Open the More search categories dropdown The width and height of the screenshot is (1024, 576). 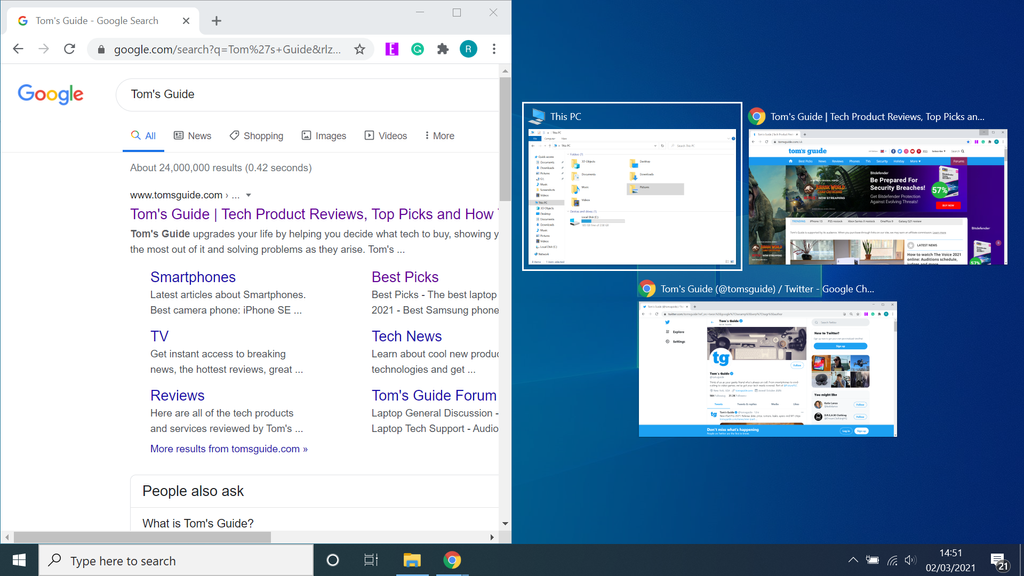438,135
